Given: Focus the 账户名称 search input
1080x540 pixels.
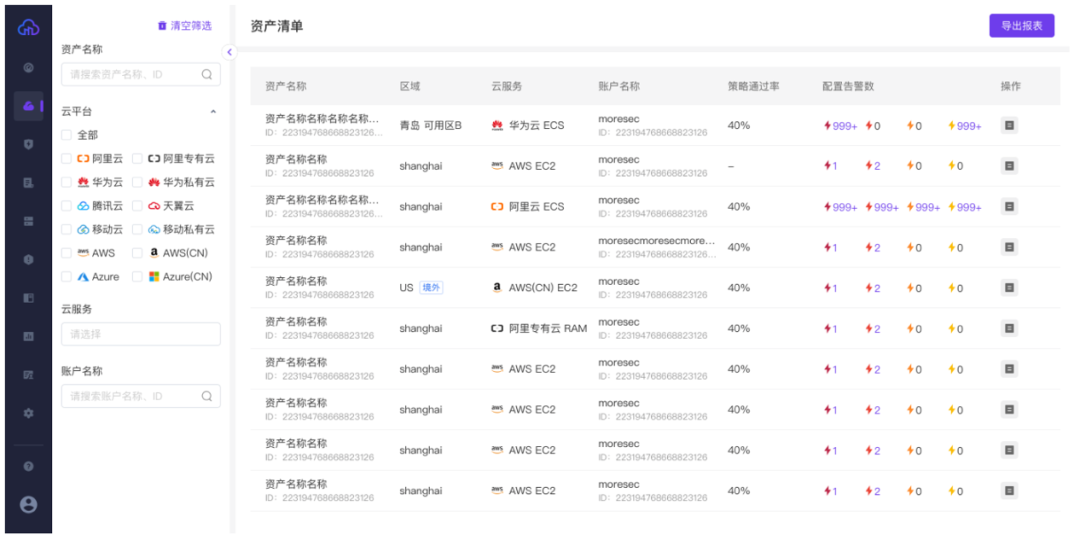Looking at the screenshot, I should (x=141, y=396).
